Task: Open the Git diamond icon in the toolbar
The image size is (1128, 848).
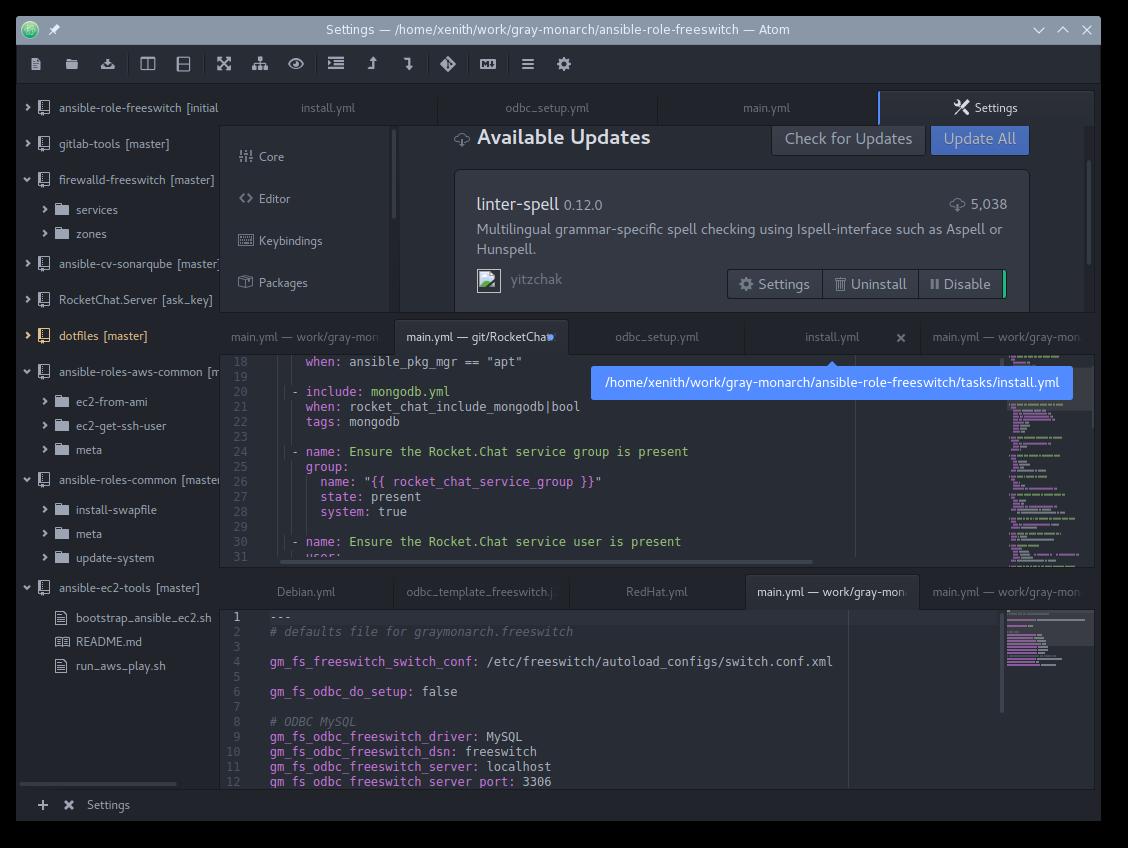Action: click(x=447, y=64)
